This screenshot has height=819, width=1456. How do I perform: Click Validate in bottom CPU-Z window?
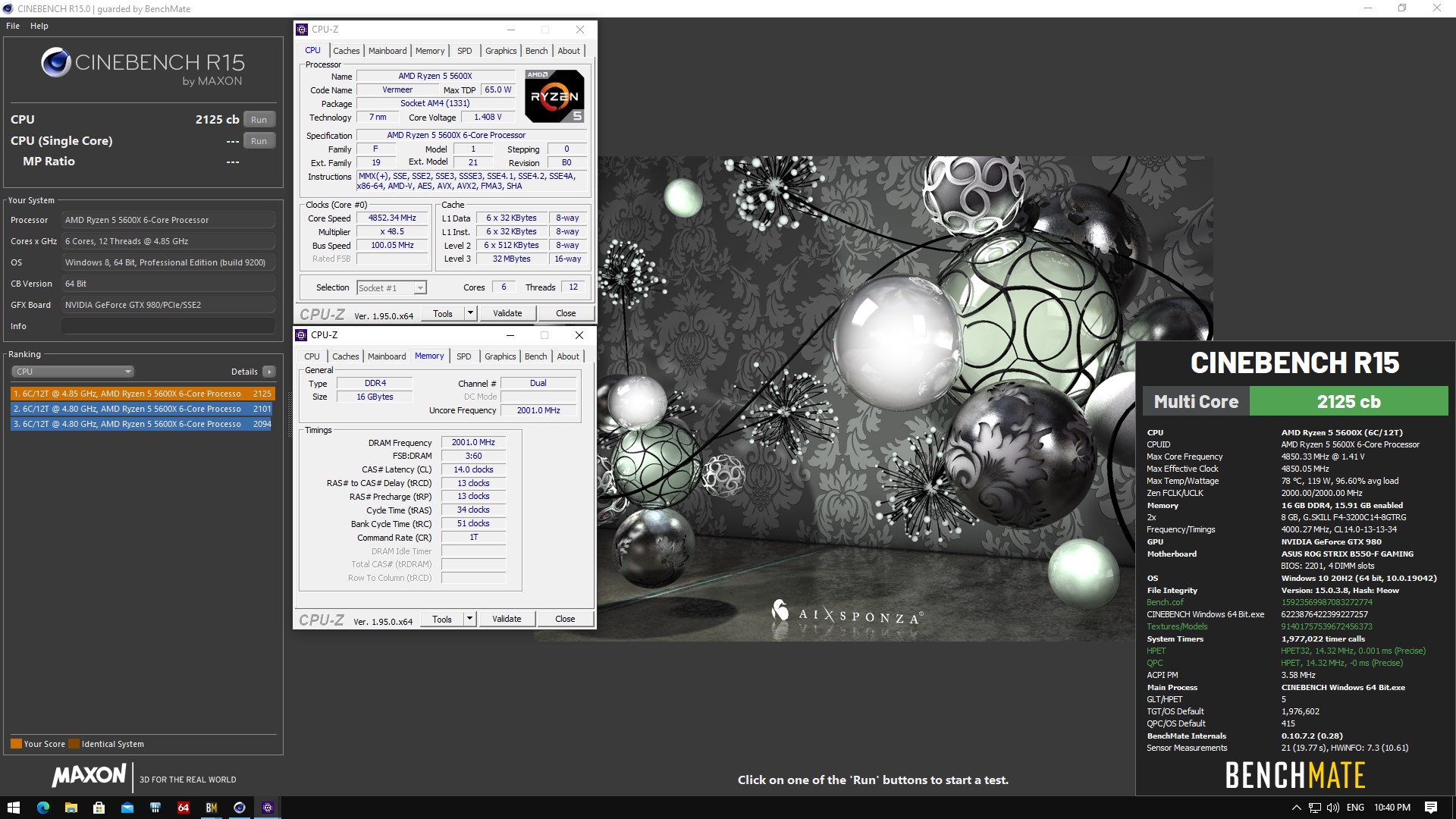pyautogui.click(x=507, y=619)
